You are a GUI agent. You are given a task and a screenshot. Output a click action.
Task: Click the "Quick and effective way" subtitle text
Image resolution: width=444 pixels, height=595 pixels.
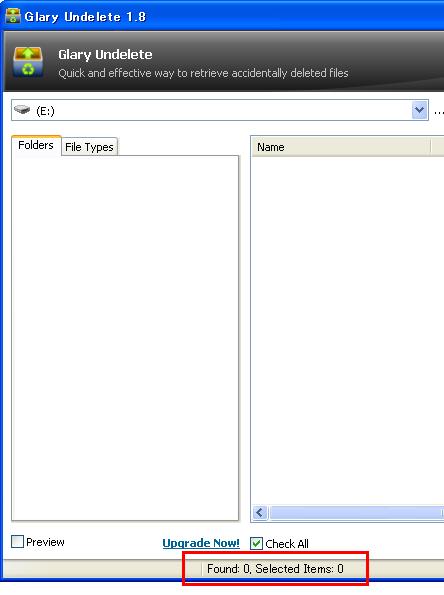pos(203,73)
